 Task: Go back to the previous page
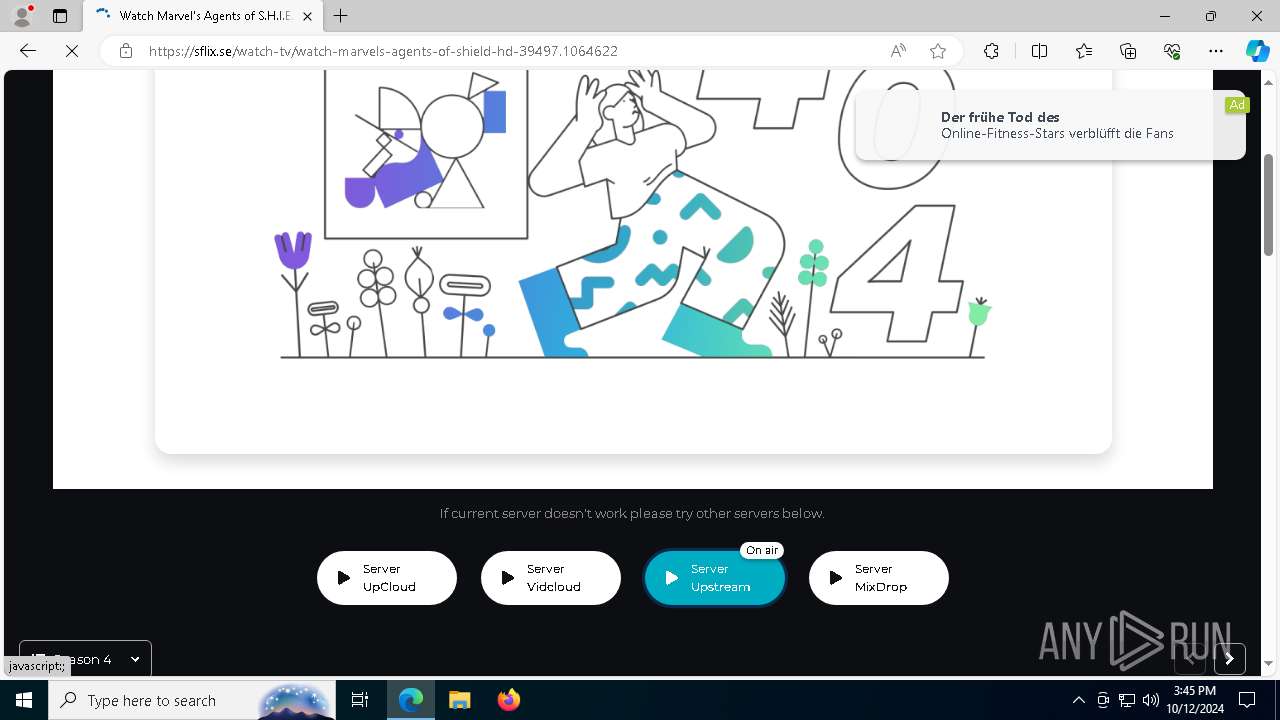[x=28, y=51]
